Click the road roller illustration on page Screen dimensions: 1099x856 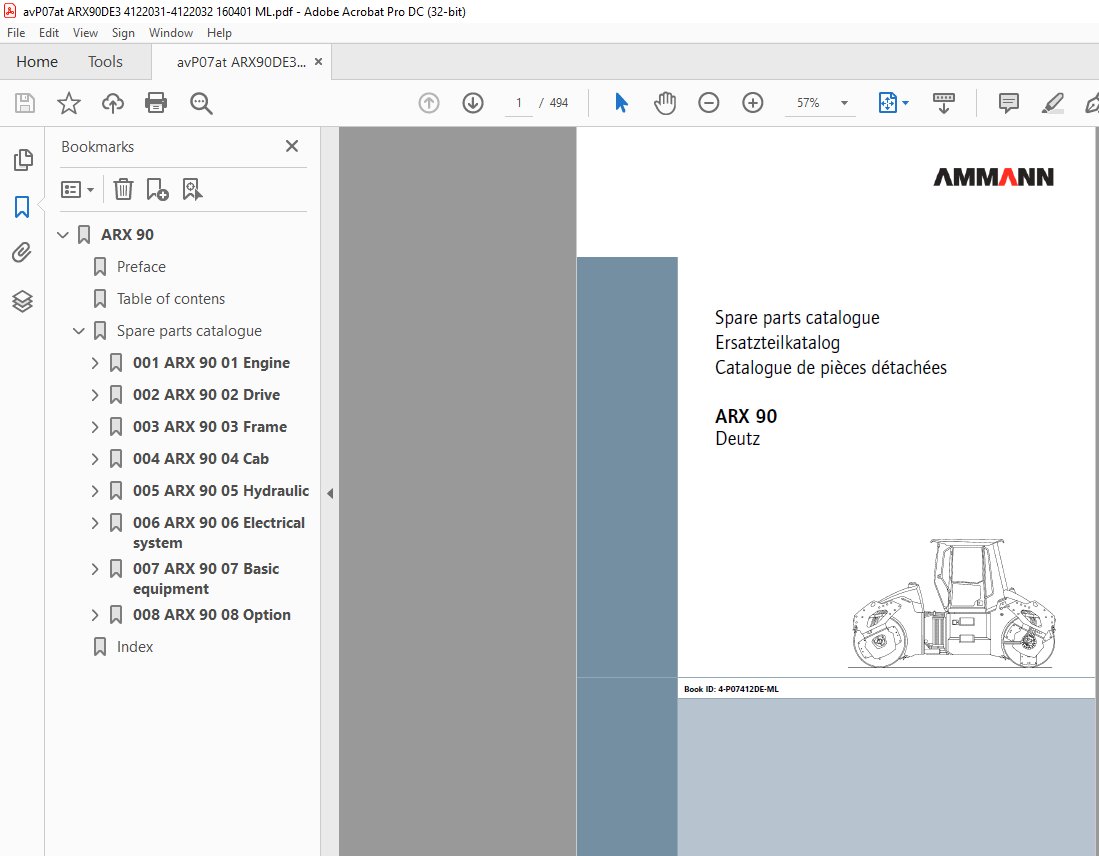click(954, 603)
